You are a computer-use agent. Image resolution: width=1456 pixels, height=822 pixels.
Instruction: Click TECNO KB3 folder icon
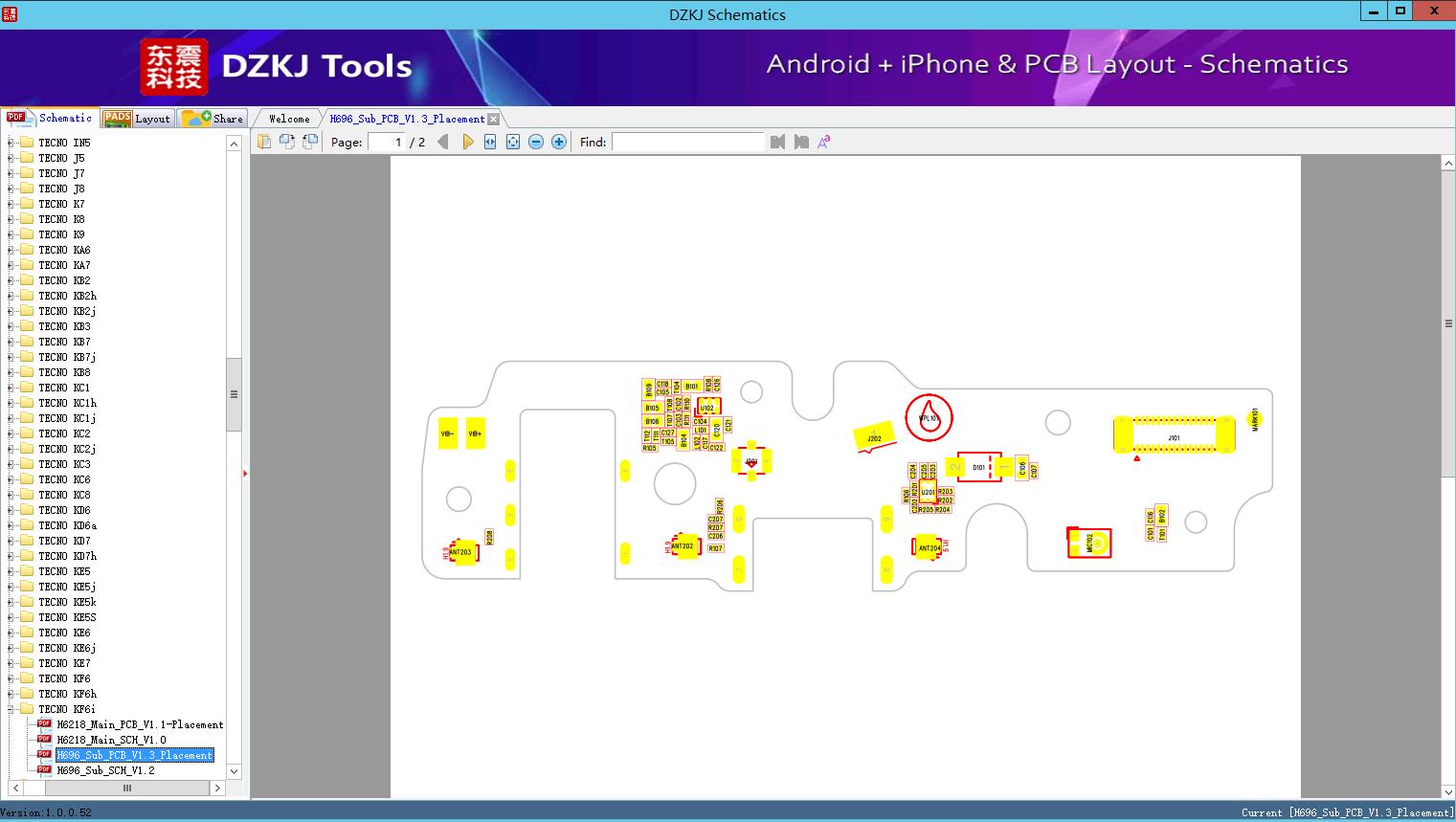(x=27, y=326)
